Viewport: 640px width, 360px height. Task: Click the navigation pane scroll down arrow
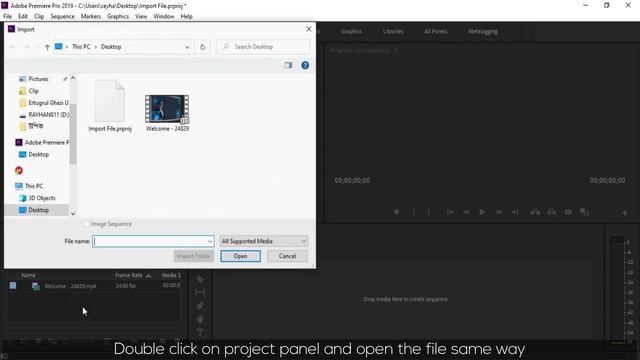pos(73,213)
